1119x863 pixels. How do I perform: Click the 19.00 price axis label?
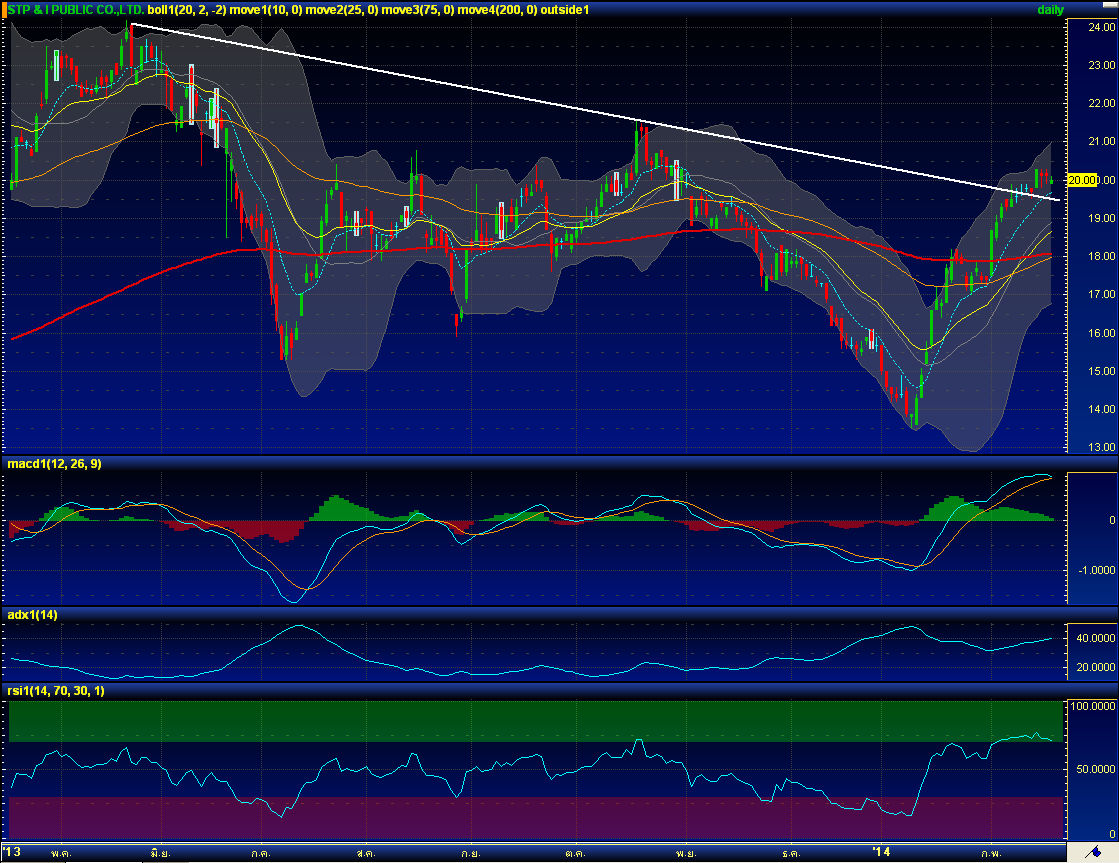click(1101, 218)
